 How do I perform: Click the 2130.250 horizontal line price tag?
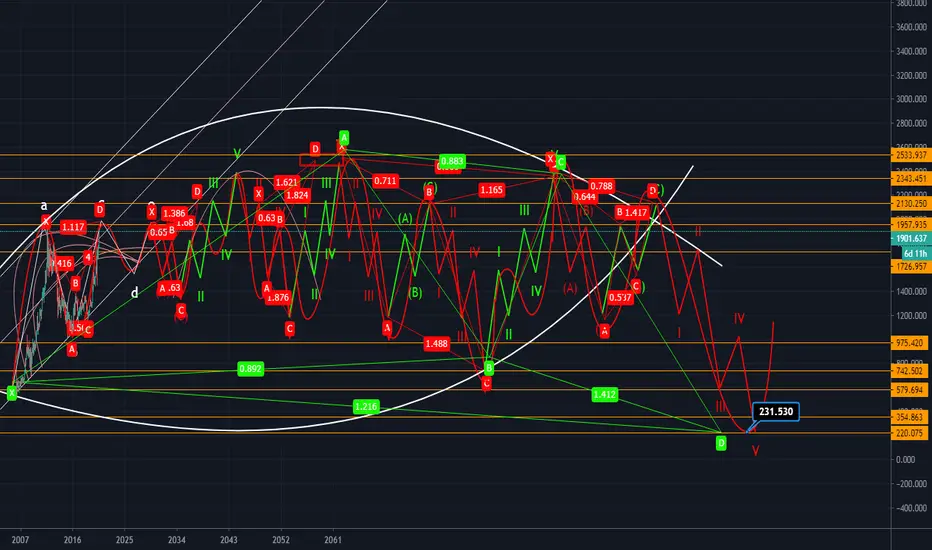tap(911, 203)
